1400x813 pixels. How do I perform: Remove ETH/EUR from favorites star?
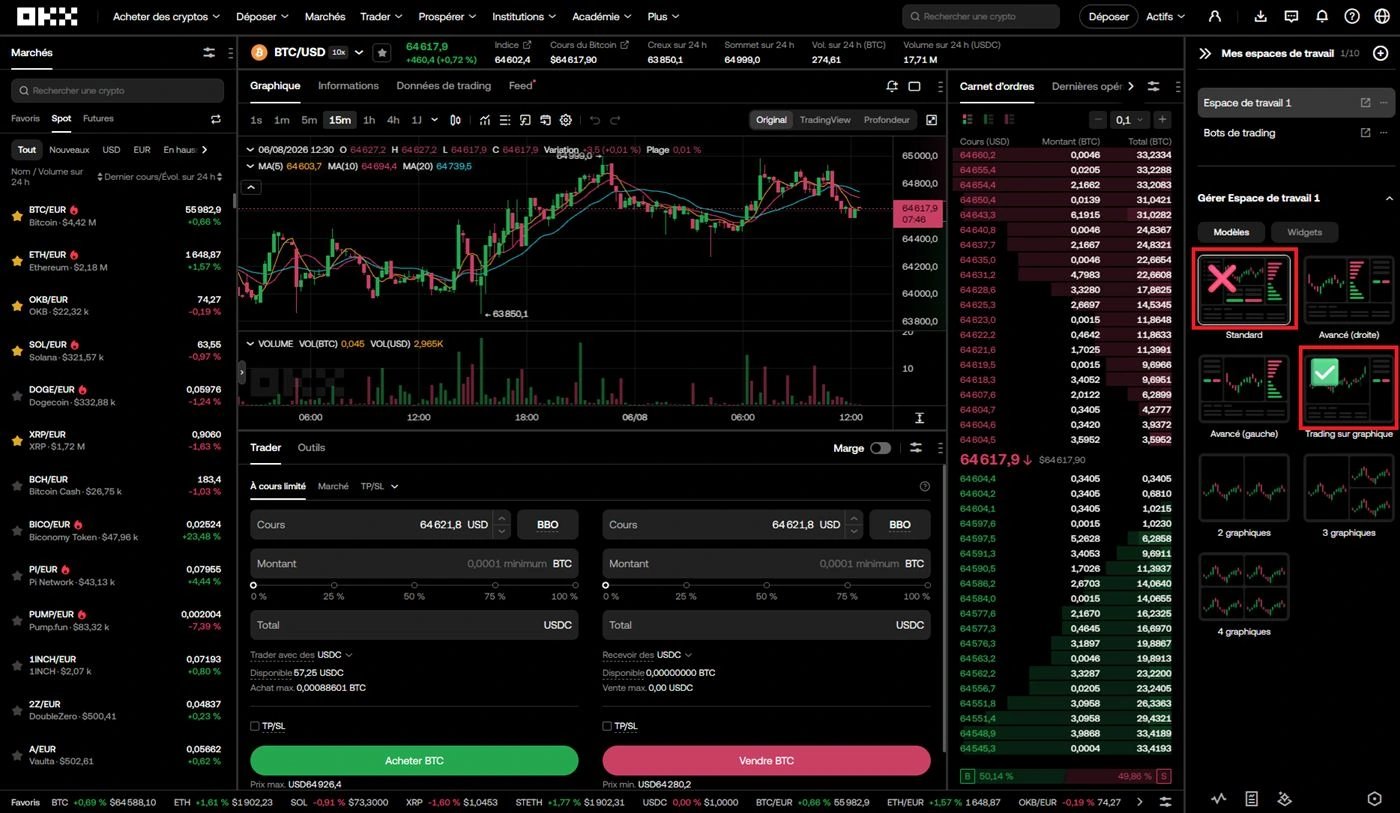17,260
